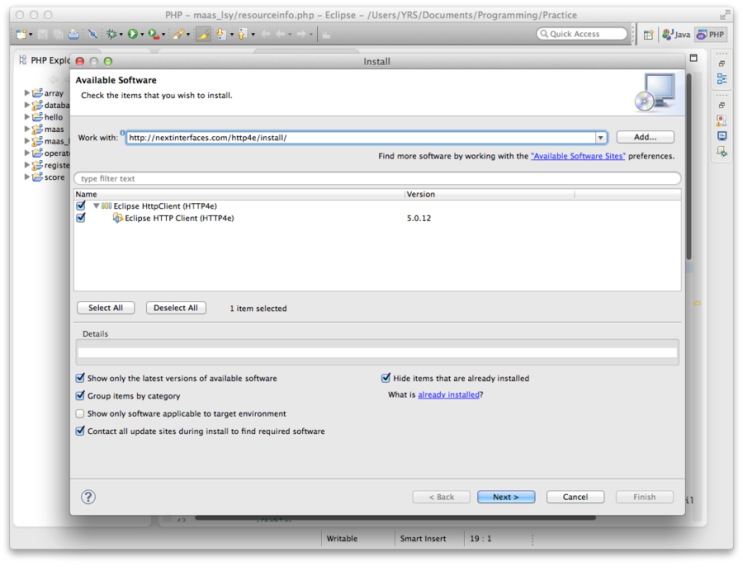Click the Next Annotation icon
This screenshot has height=571, width=743.
click(221, 34)
